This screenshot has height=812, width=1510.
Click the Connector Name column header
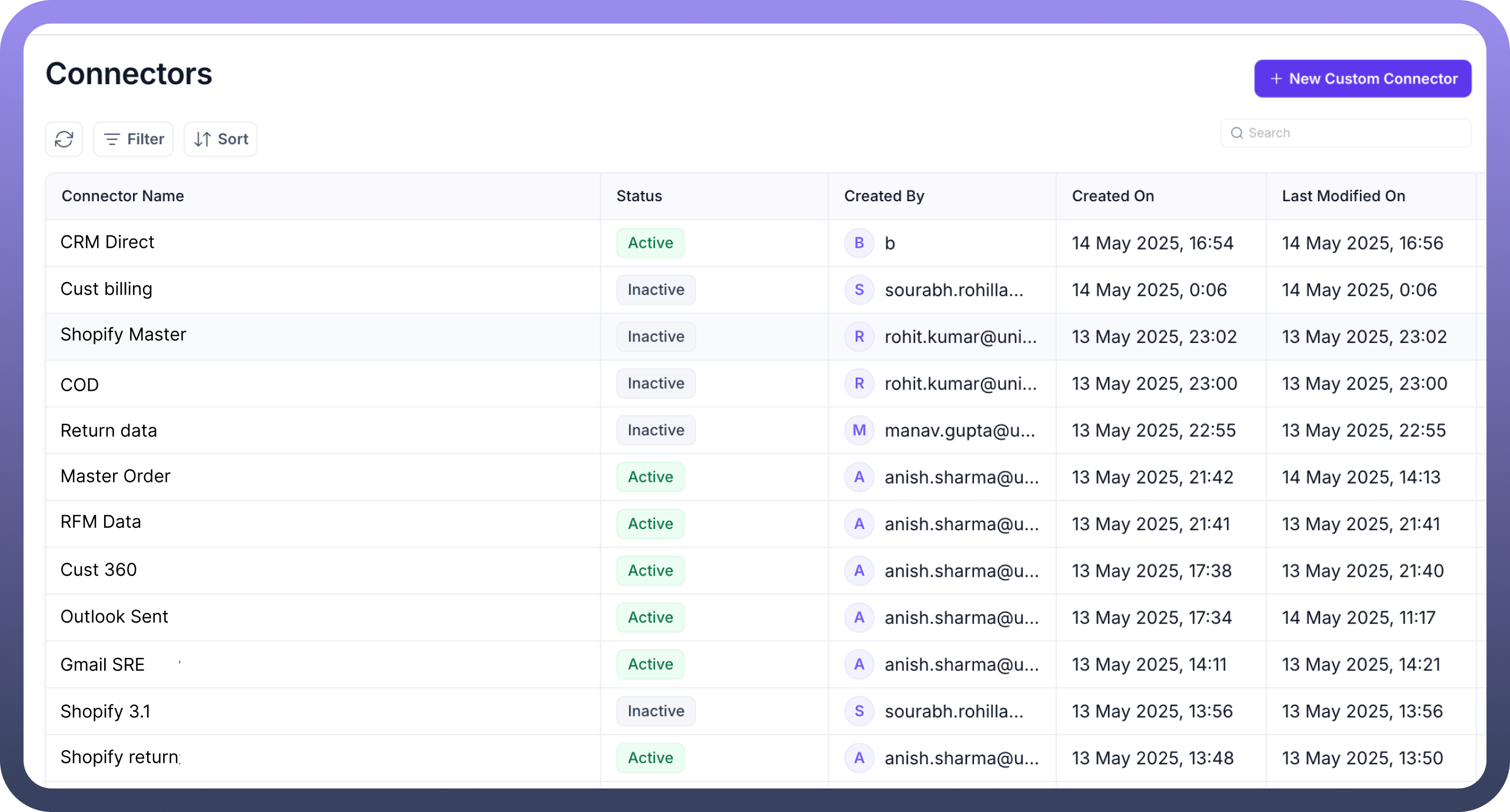coord(123,196)
